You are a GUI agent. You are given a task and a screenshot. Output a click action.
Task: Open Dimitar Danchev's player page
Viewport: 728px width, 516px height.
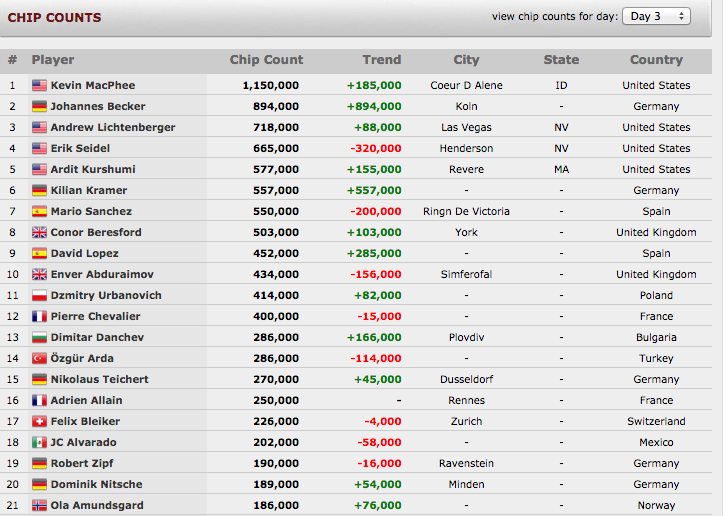97,338
